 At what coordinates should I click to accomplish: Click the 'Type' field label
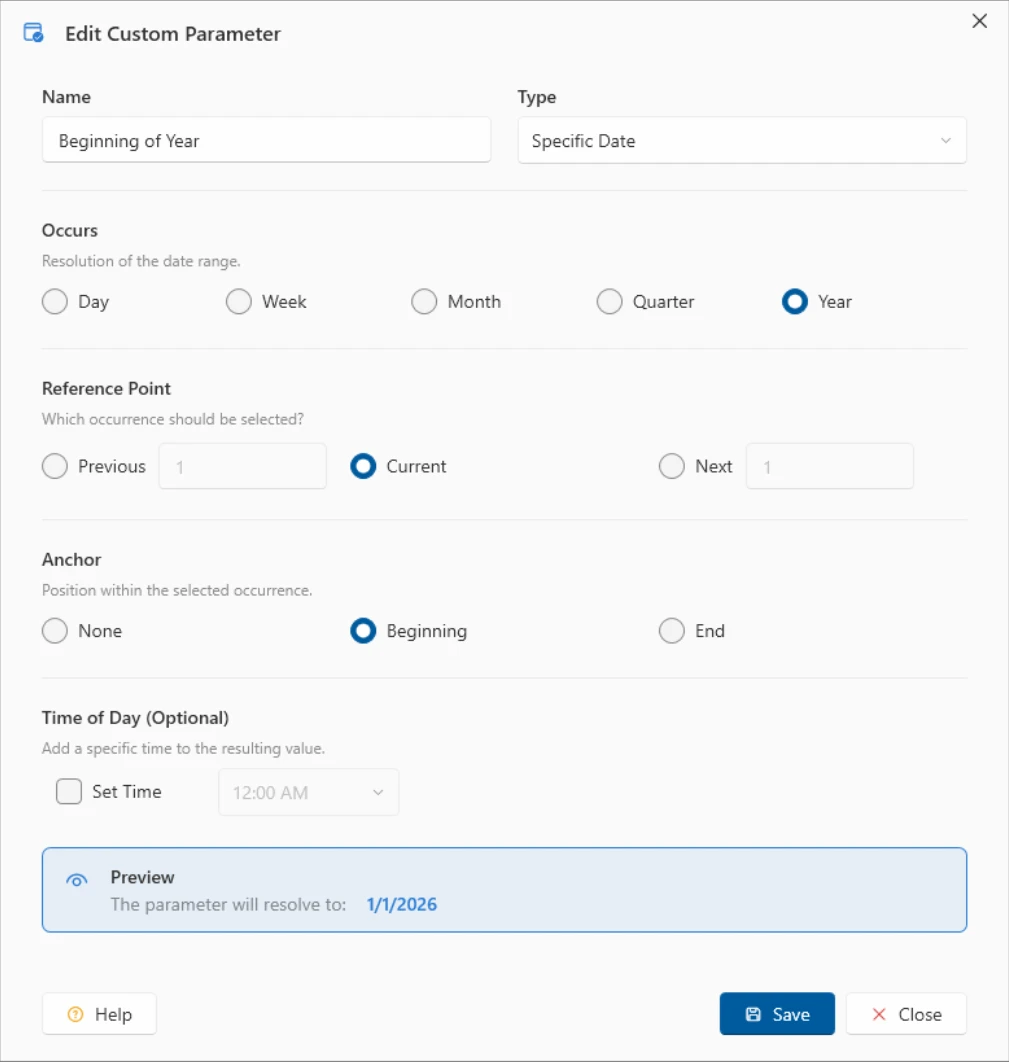537,97
